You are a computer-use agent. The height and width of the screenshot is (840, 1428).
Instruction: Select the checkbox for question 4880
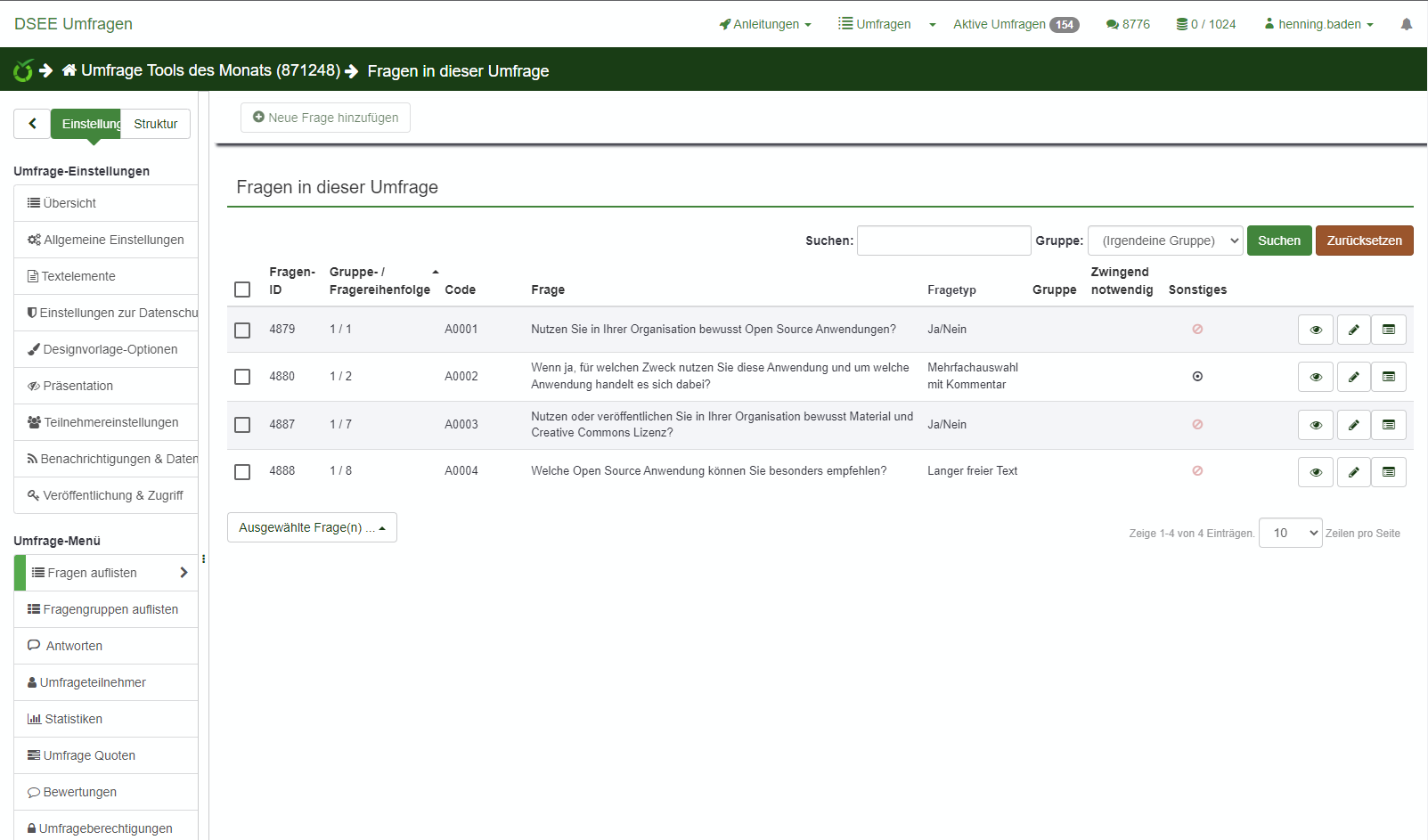click(241, 377)
